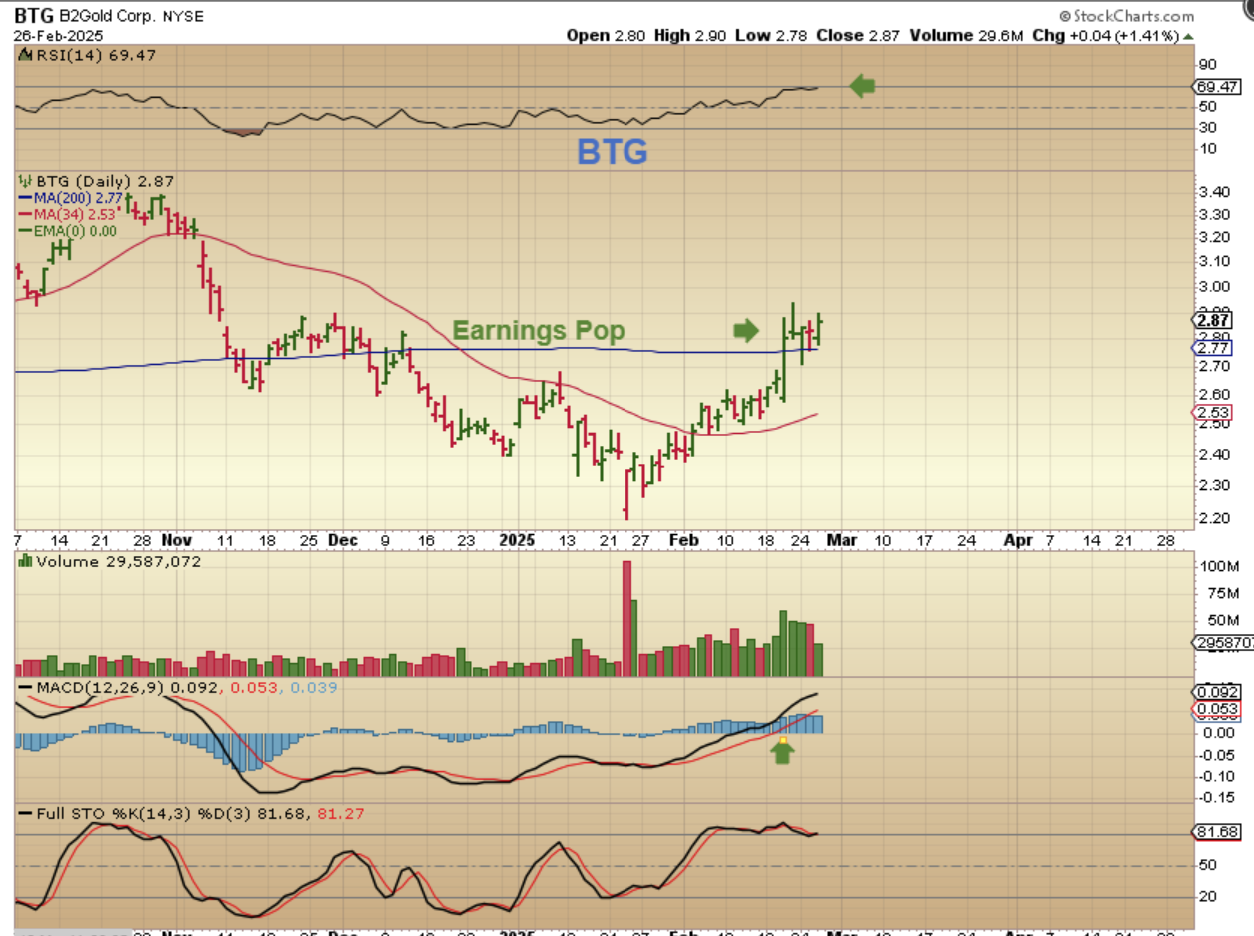Click the green up triangle beside Chg
This screenshot has height=936, width=1254.
[1187, 36]
